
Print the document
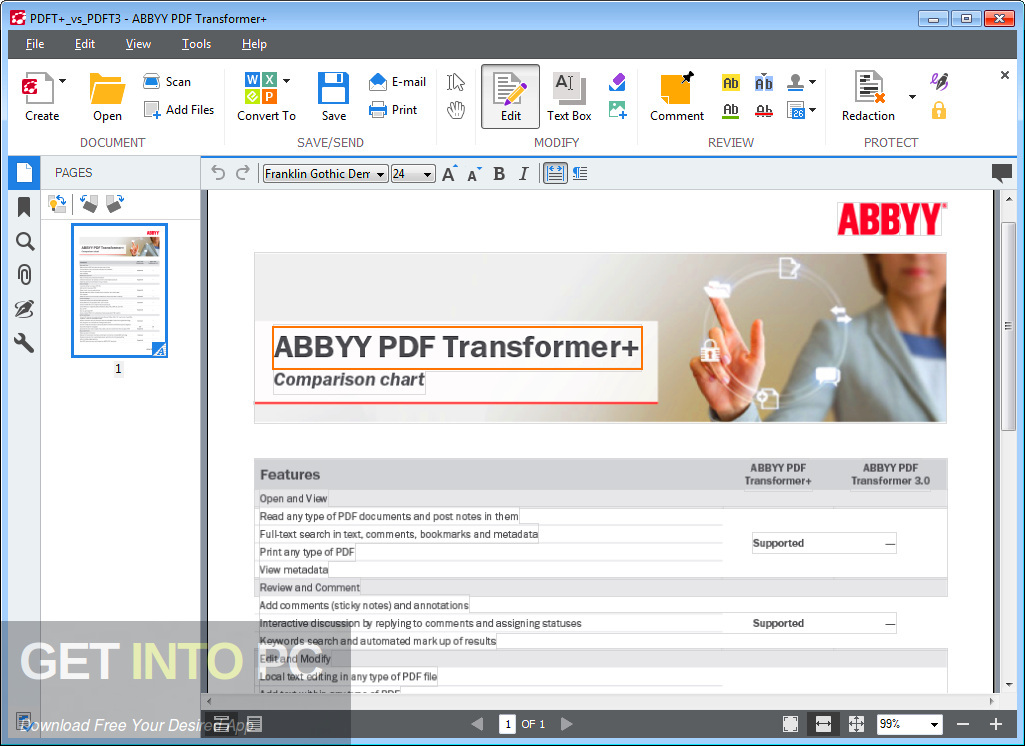click(x=393, y=110)
